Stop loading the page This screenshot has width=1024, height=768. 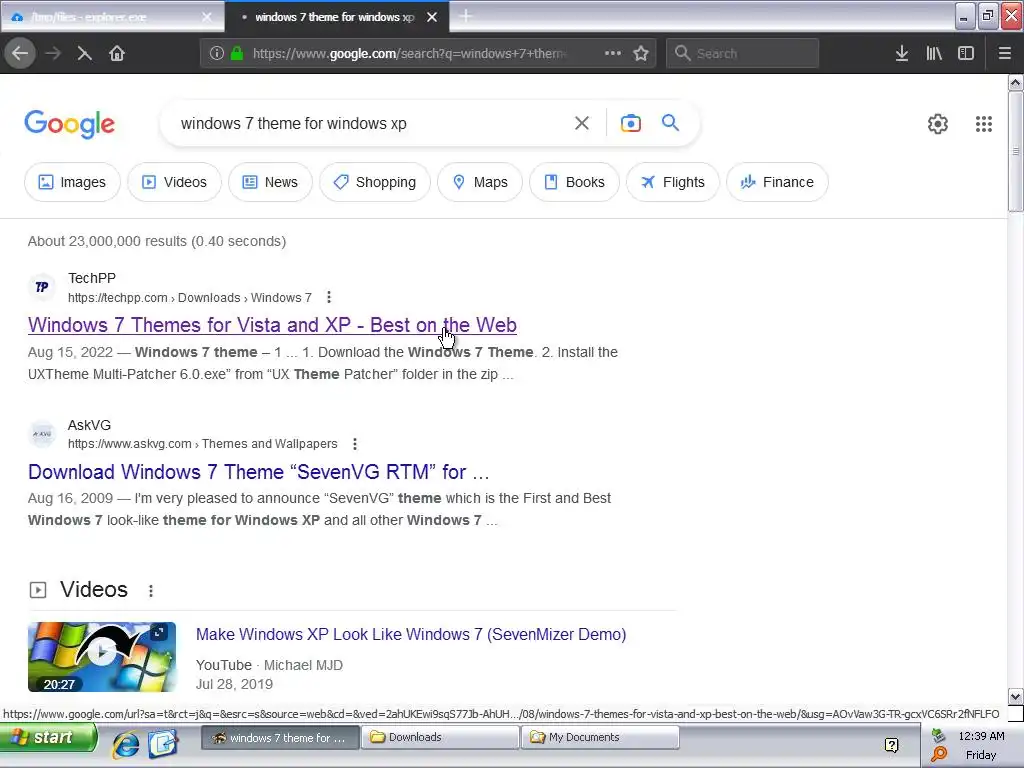[84, 54]
